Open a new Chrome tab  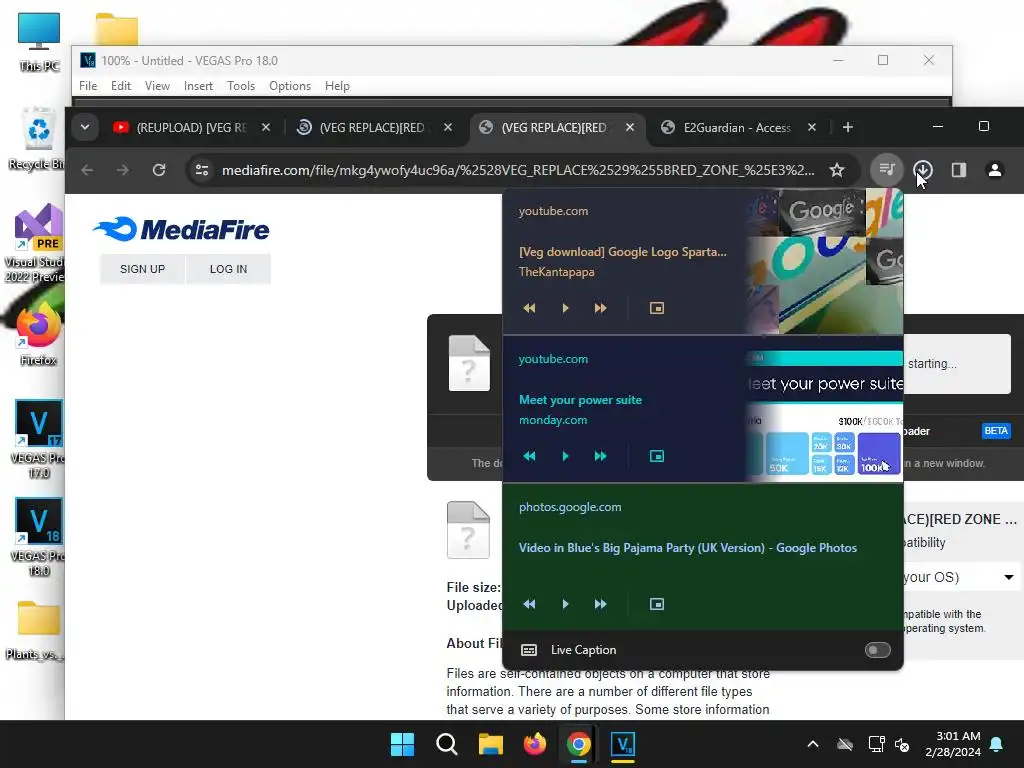(848, 127)
